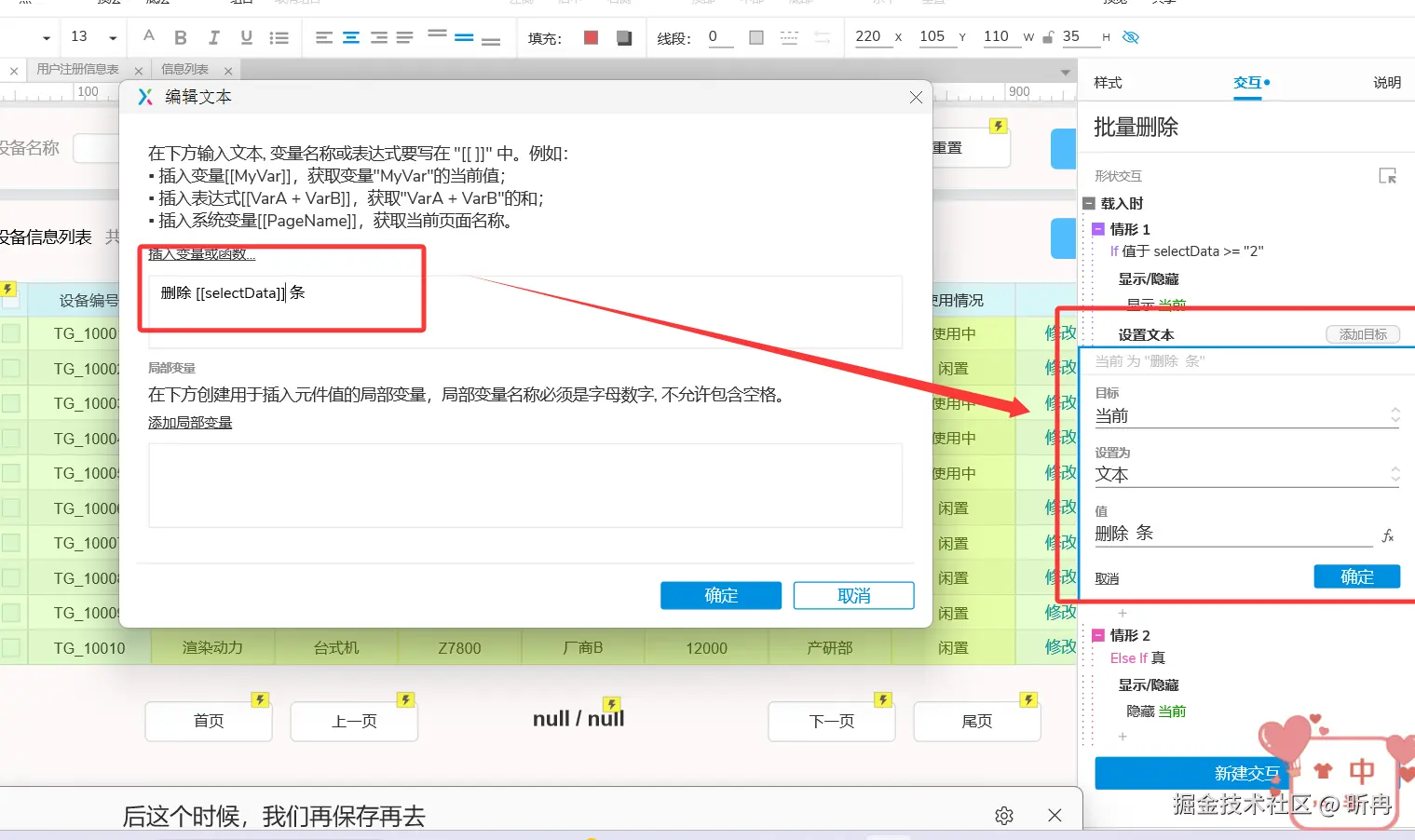Open the shadow swatch next to fill
Image resolution: width=1415 pixels, height=840 pixels.
tap(624, 37)
